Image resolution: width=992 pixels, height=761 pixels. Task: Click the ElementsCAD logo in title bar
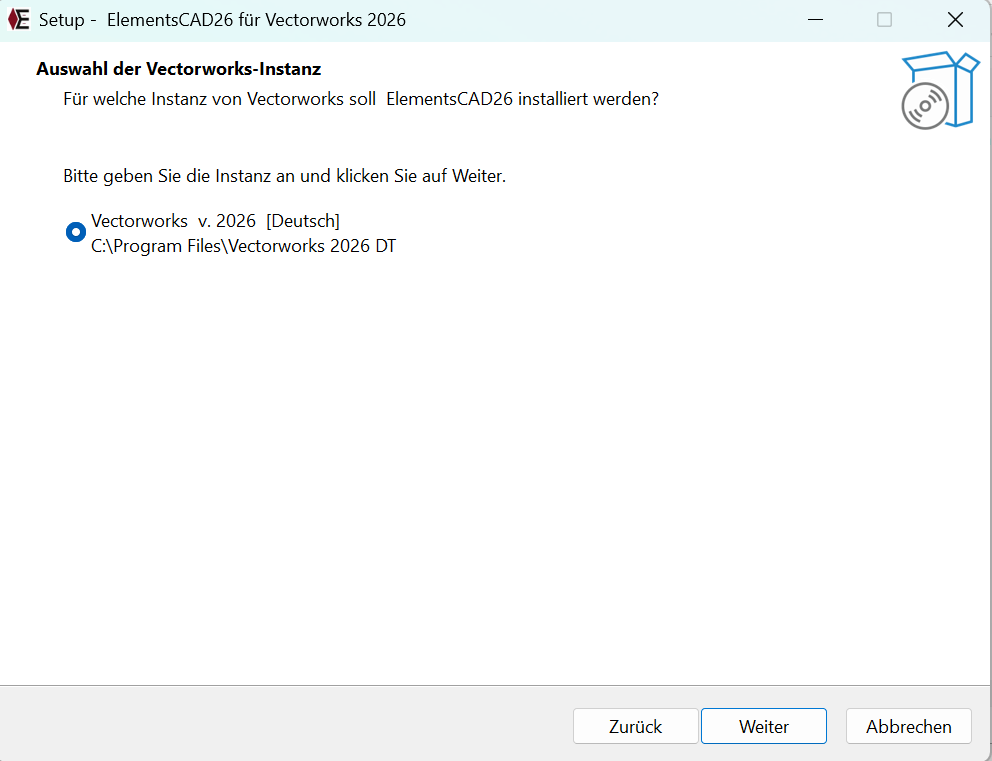pos(18,20)
